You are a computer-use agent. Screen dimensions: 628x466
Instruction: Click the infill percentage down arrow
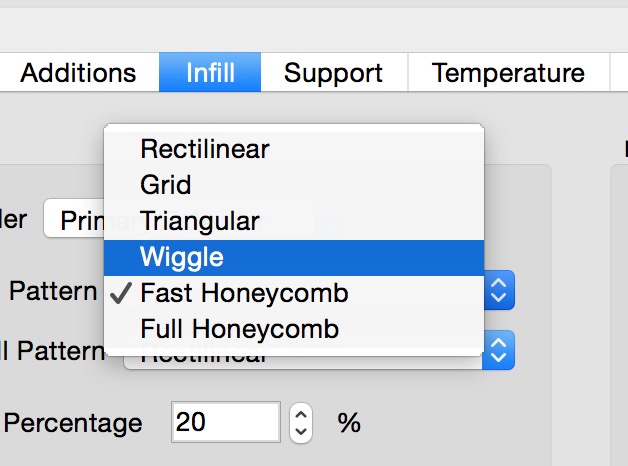300,432
